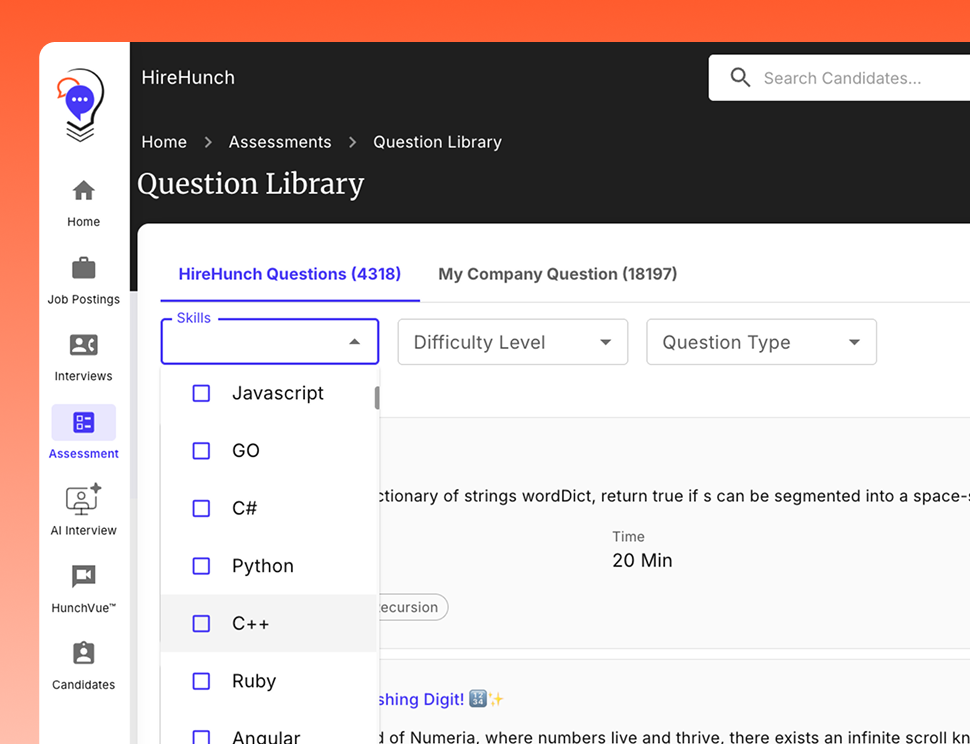Enable the C++ skill checkbox
Viewport: 970px width, 744px height.
tap(201, 623)
